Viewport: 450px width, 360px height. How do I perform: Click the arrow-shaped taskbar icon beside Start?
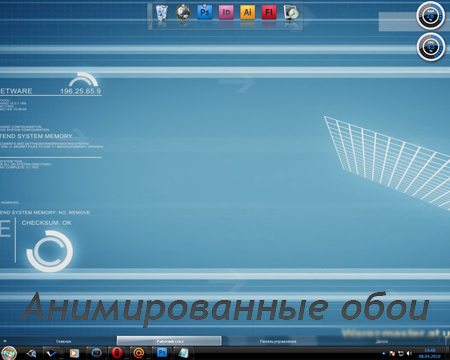pos(31,353)
